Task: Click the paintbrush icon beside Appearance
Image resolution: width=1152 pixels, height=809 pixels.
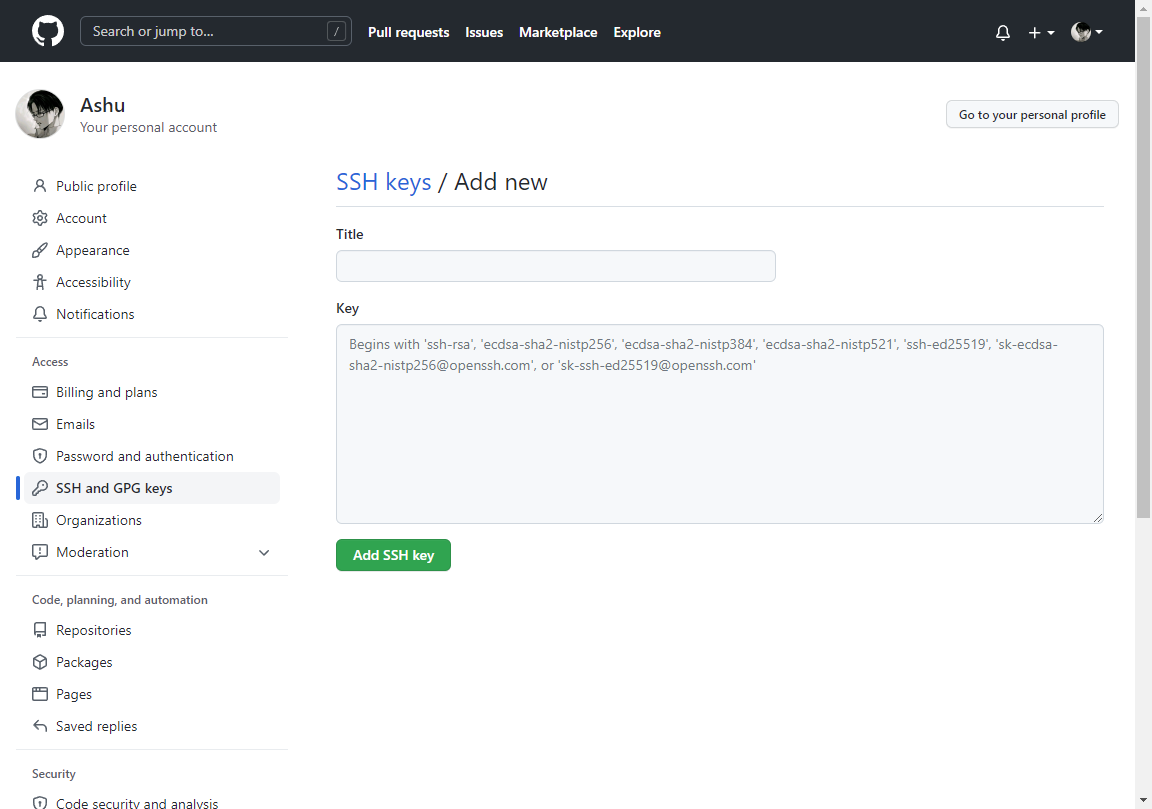Action: pyautogui.click(x=40, y=250)
